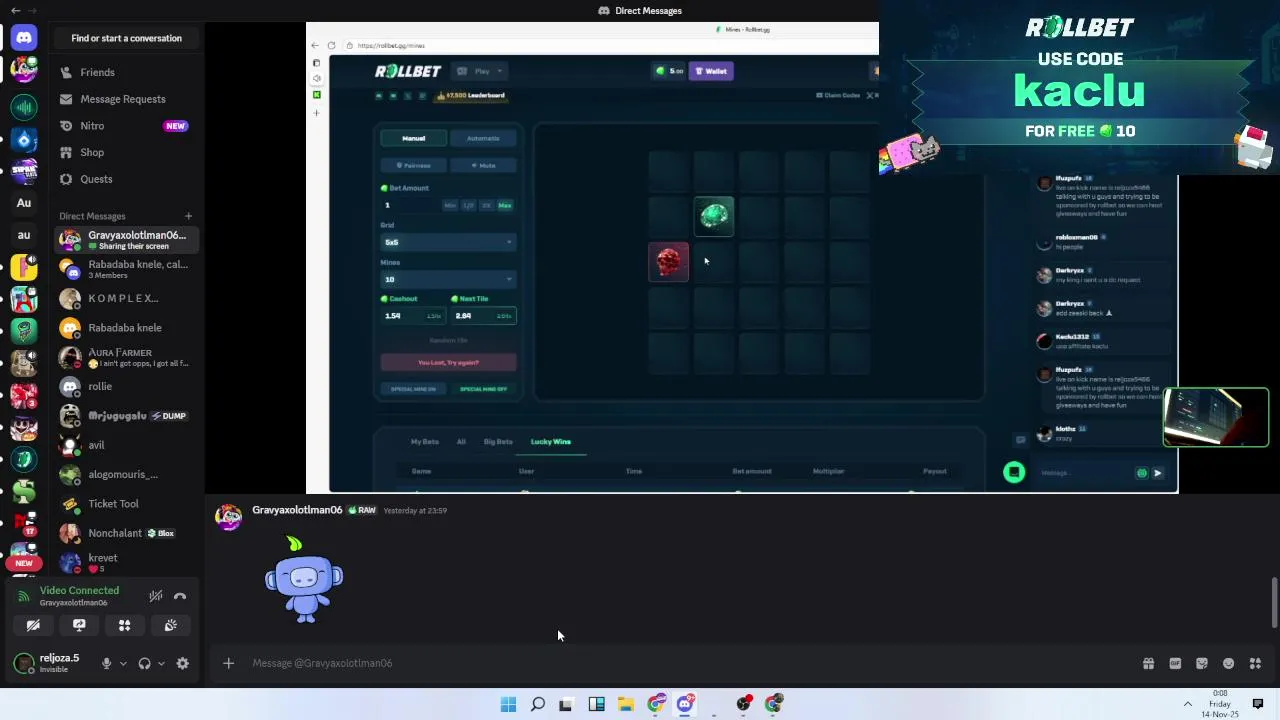Screen dimensions: 1280x720
Task: Switch to Automatic mode in streamed Rollbet
Action: point(483,138)
